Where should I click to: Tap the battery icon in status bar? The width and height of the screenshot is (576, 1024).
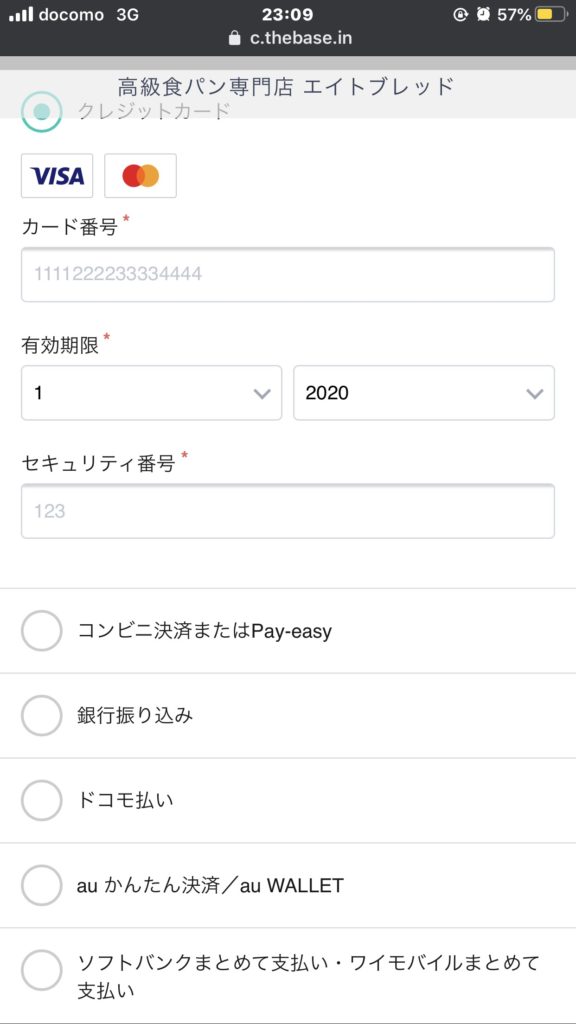(x=552, y=14)
